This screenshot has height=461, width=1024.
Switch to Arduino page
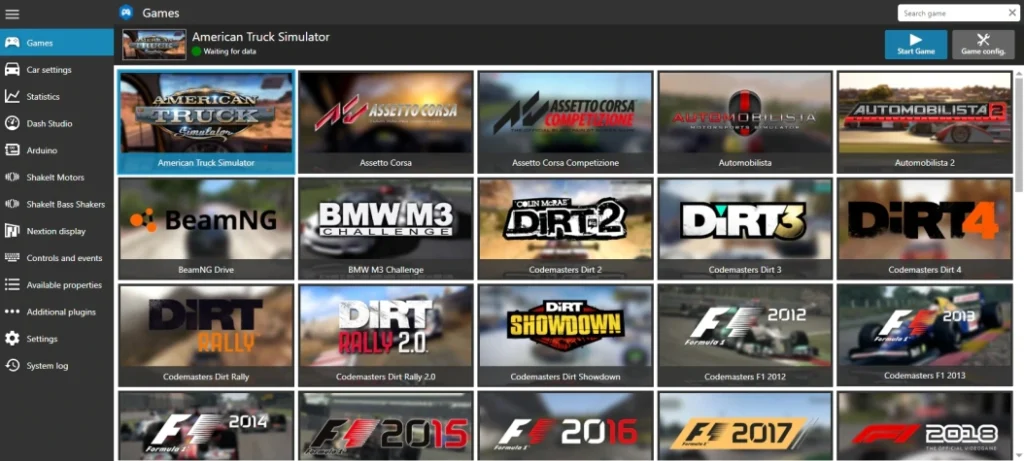pyautogui.click(x=42, y=150)
